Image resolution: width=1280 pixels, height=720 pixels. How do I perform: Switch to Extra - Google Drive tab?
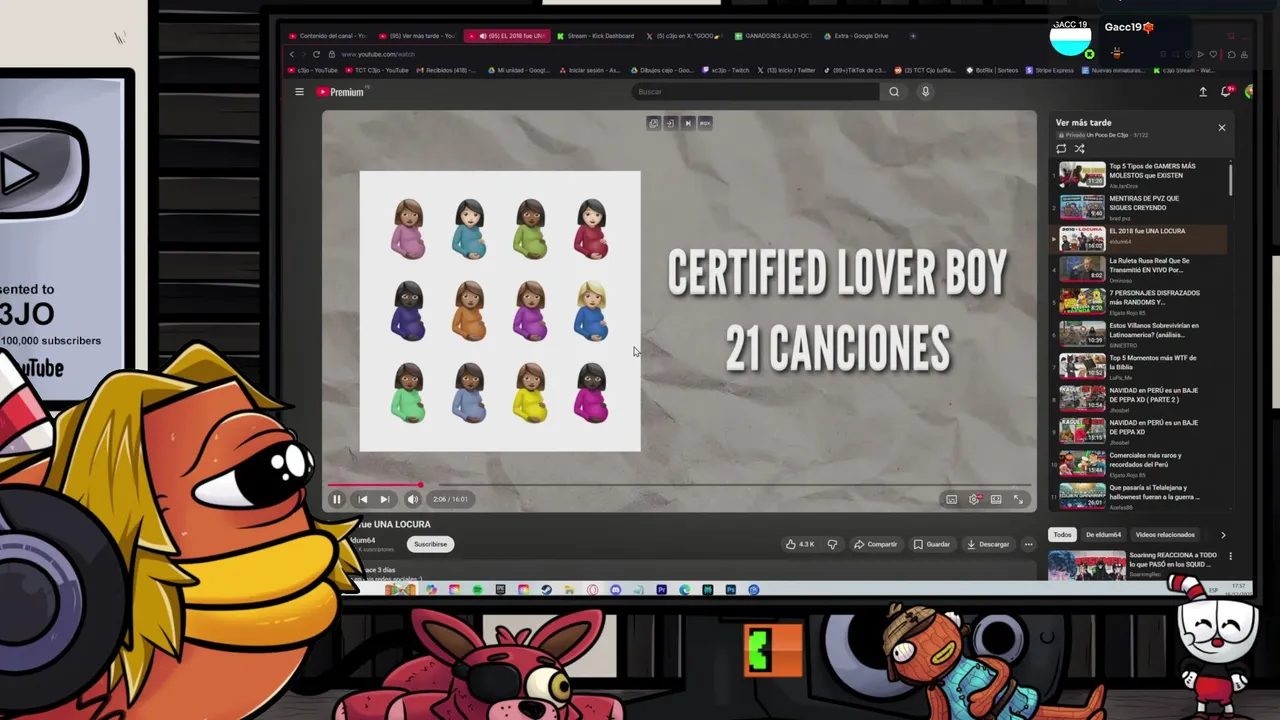tap(856, 36)
